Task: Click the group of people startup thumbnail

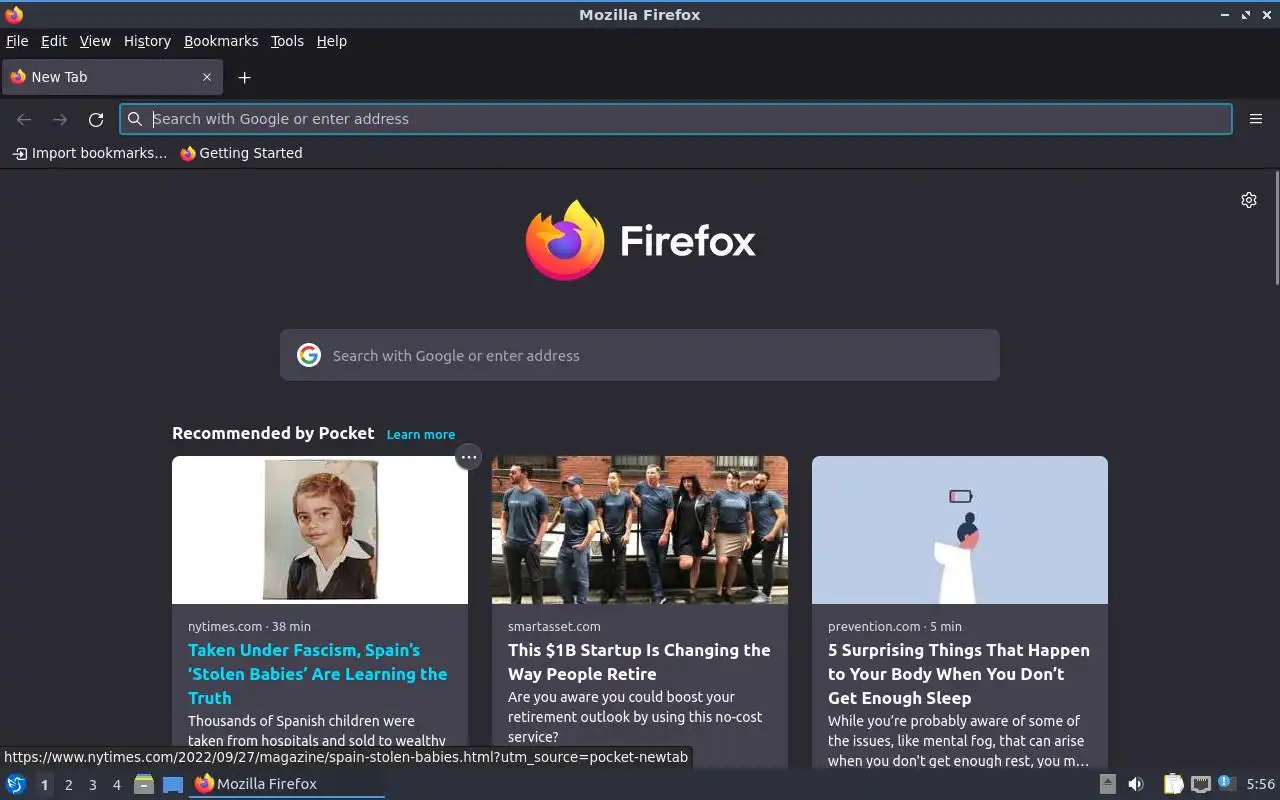Action: point(640,530)
